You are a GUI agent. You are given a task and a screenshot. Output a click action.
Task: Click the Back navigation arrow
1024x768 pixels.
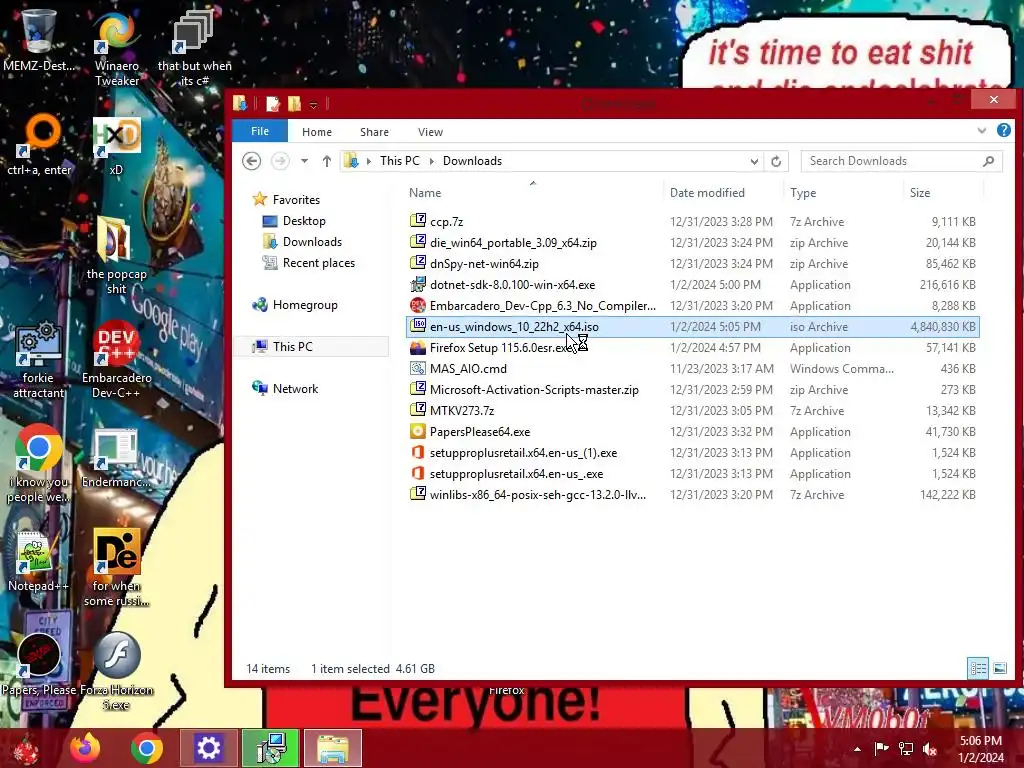tap(251, 161)
